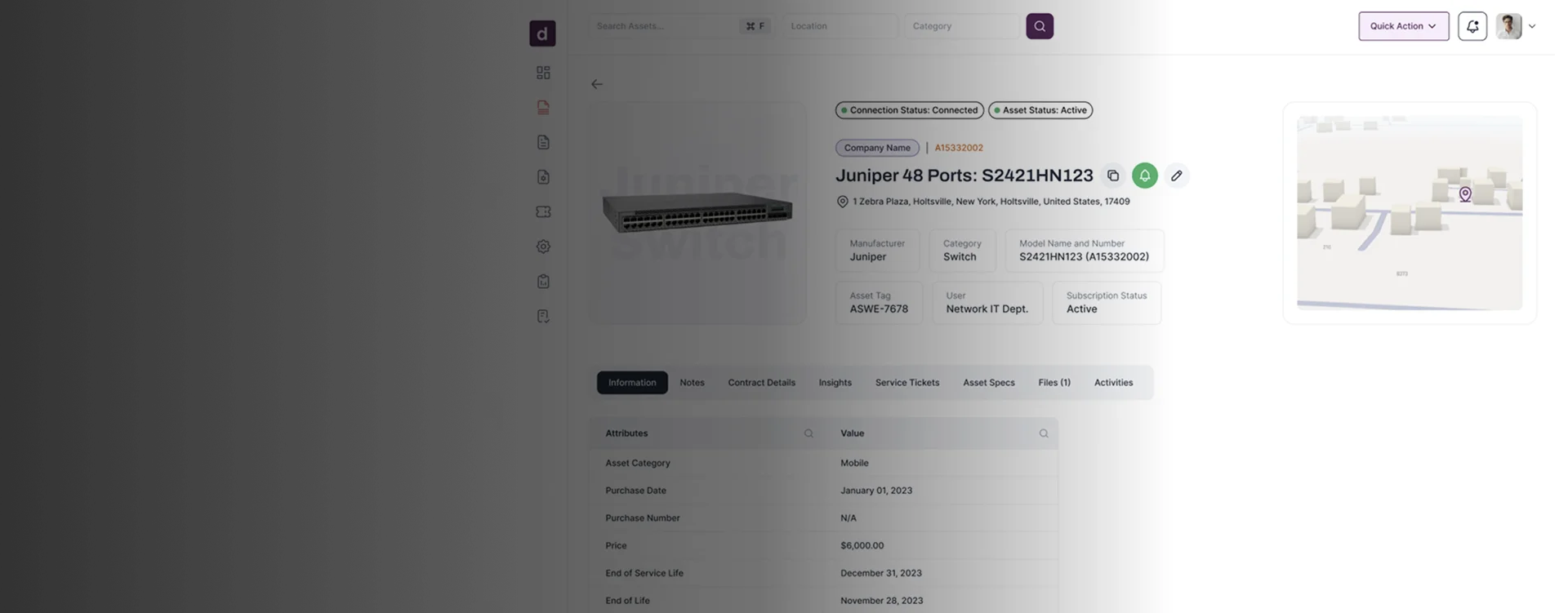Open the Contract Details tab
Image resolution: width=1568 pixels, height=613 pixels.
click(x=761, y=383)
